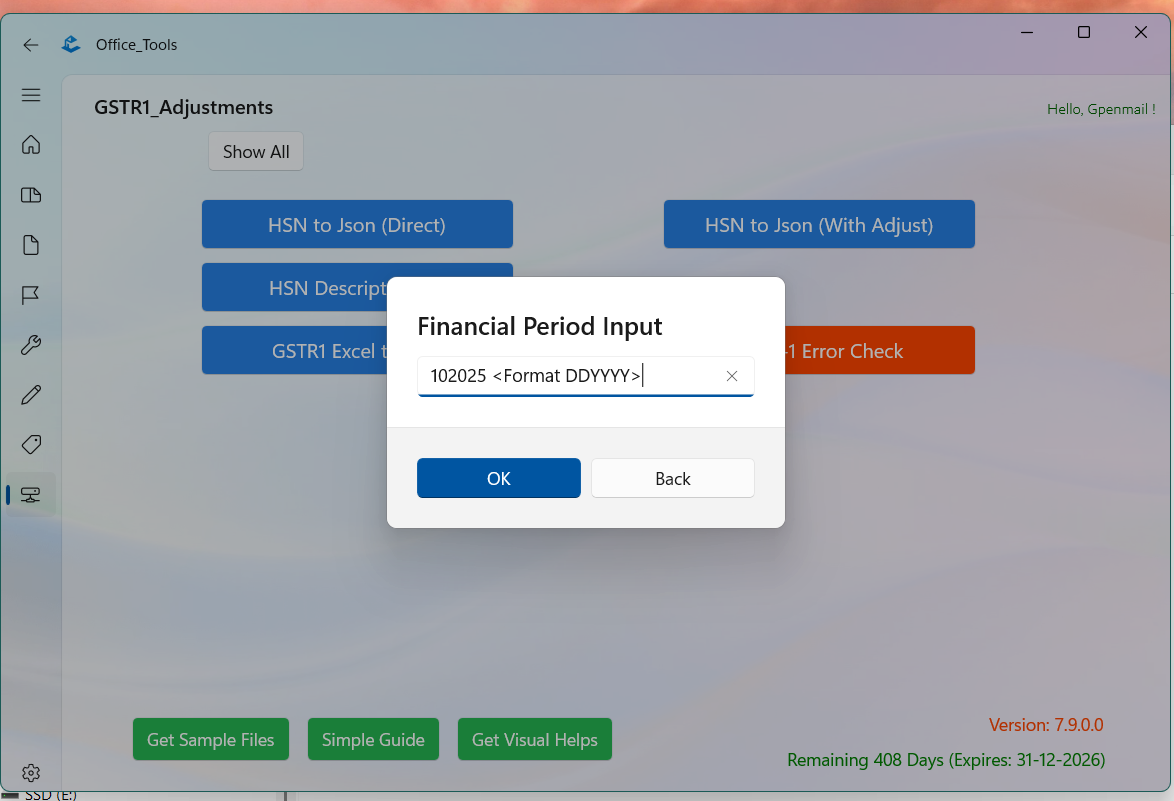Clear the period input with the X
Viewport: 1174px width, 801px height.
click(731, 376)
